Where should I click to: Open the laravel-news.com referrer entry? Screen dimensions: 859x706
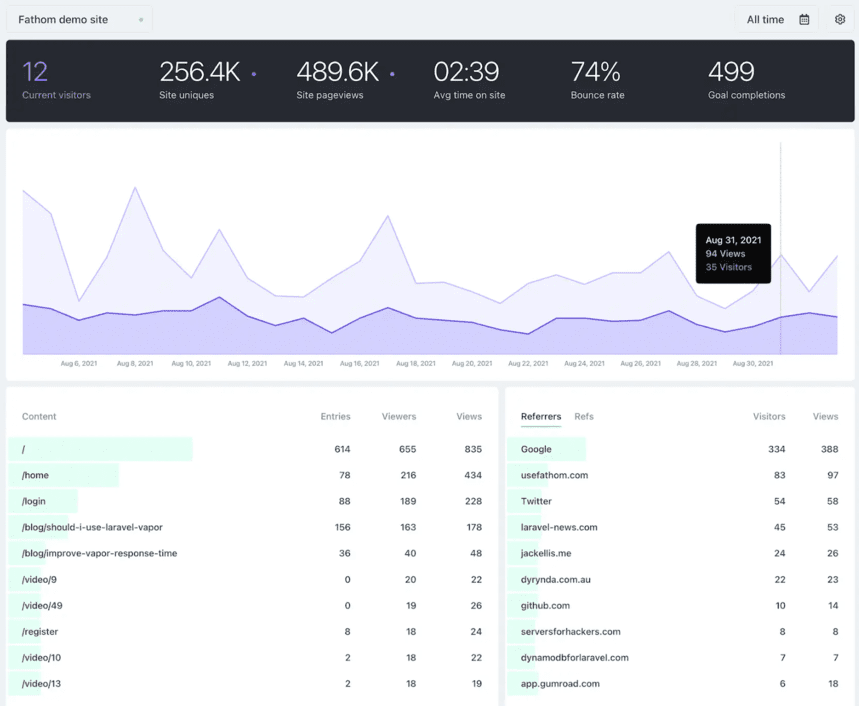click(559, 527)
